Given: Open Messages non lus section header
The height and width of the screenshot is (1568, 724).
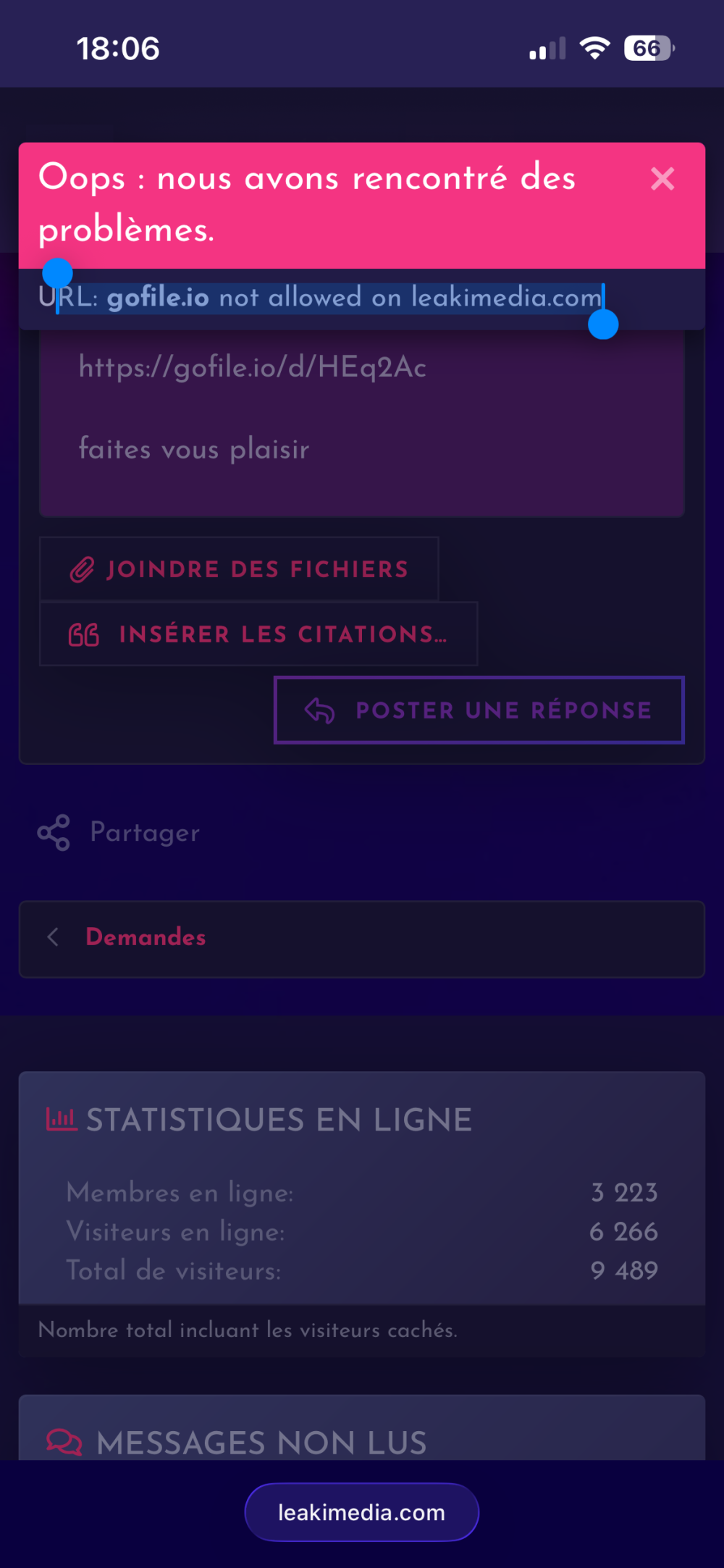Looking at the screenshot, I should click(x=261, y=1443).
